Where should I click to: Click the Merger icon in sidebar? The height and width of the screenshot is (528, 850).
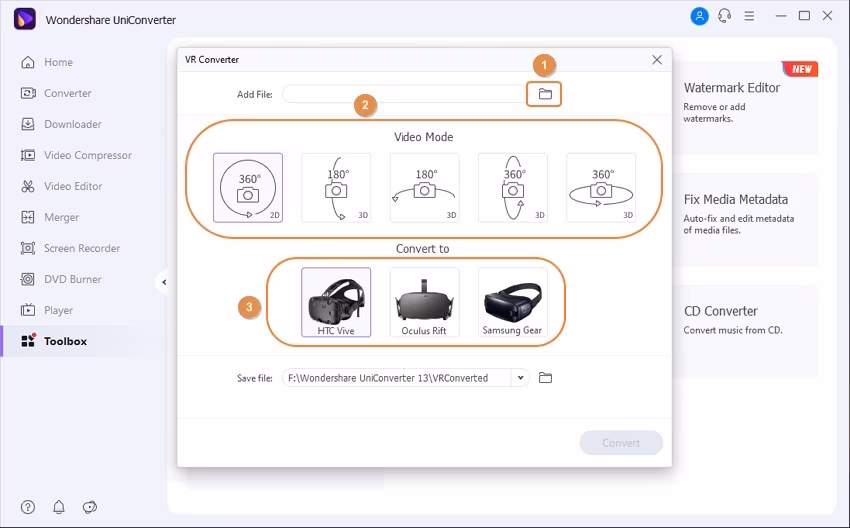(x=28, y=217)
